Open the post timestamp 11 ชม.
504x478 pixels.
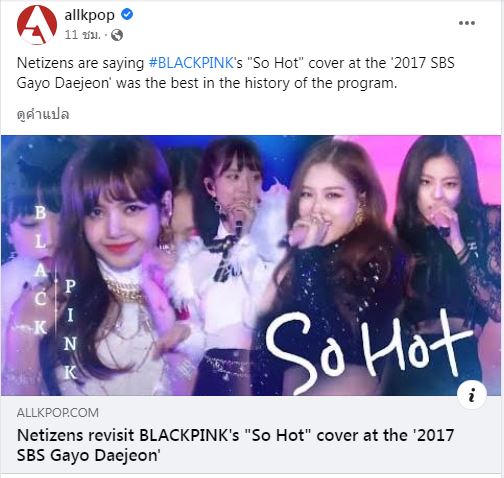pyautogui.click(x=82, y=35)
